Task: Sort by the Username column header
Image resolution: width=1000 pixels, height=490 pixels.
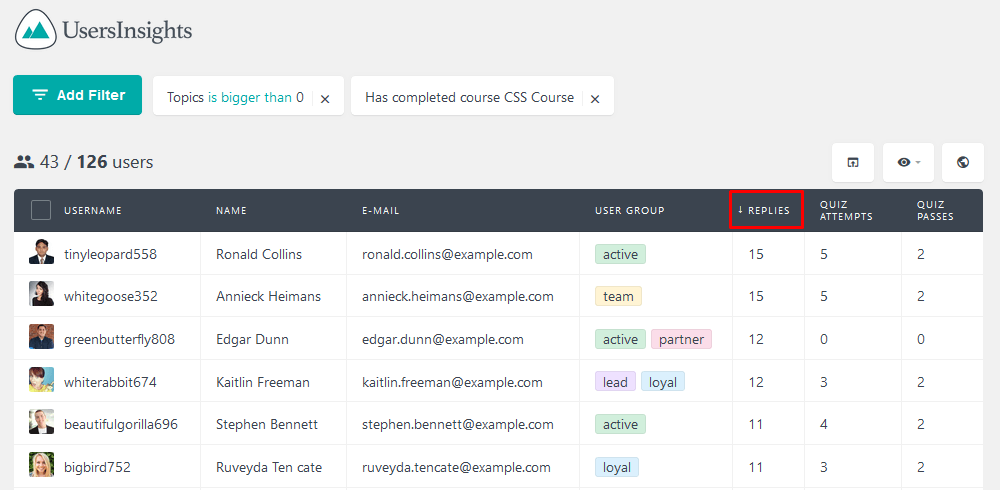Action: coord(92,211)
